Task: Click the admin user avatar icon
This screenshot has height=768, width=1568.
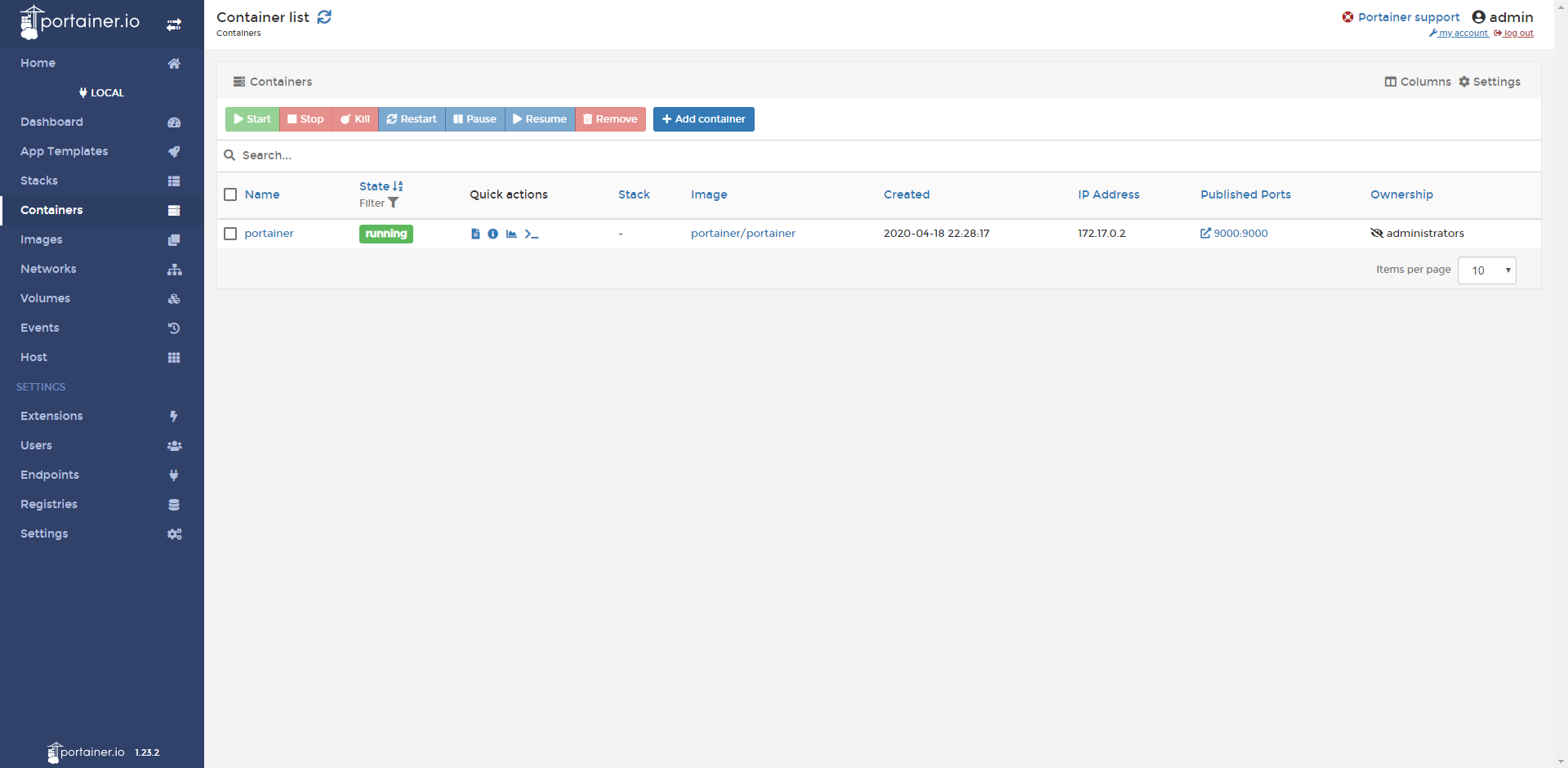Action: tap(1478, 17)
